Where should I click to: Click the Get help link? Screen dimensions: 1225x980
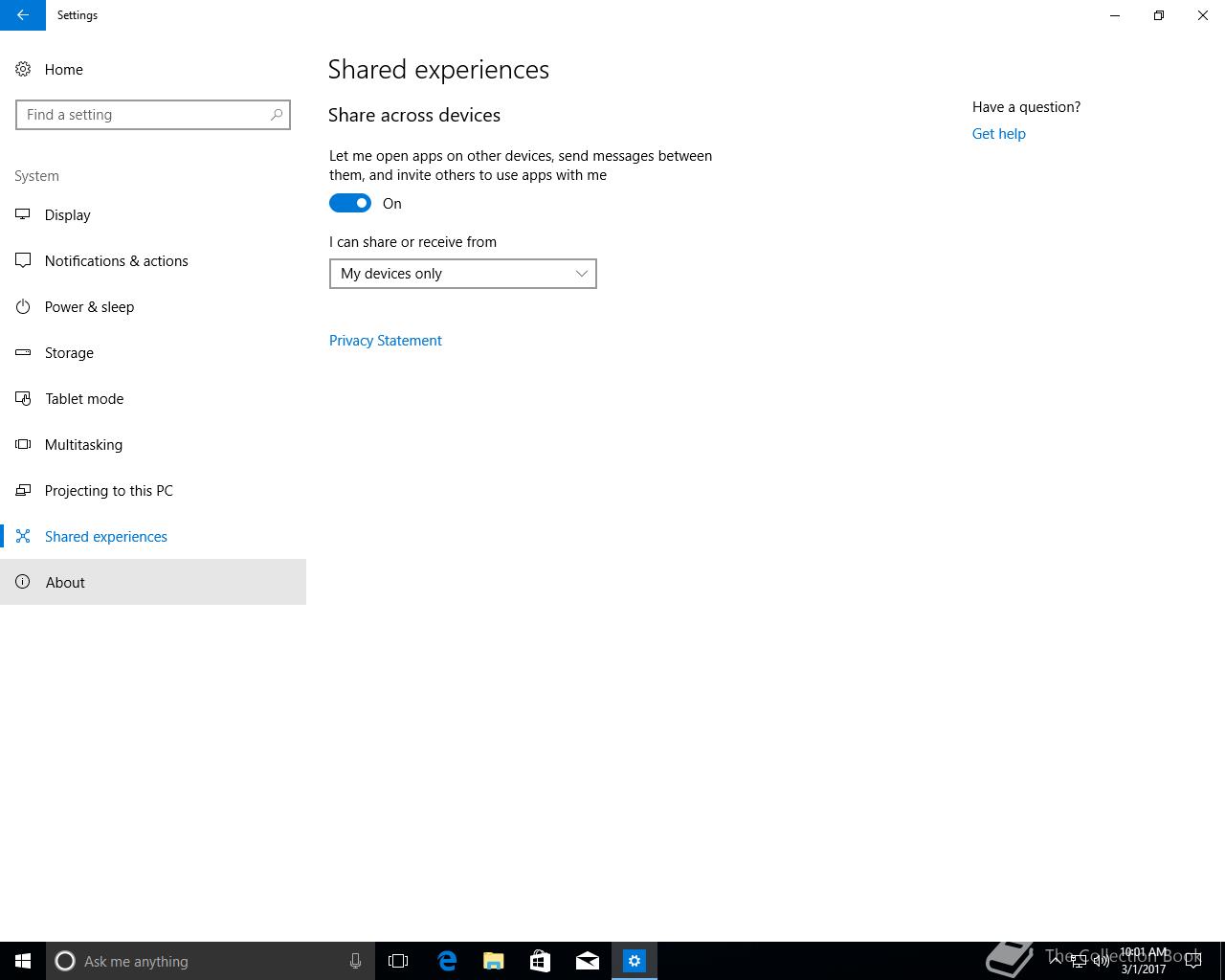(x=999, y=134)
